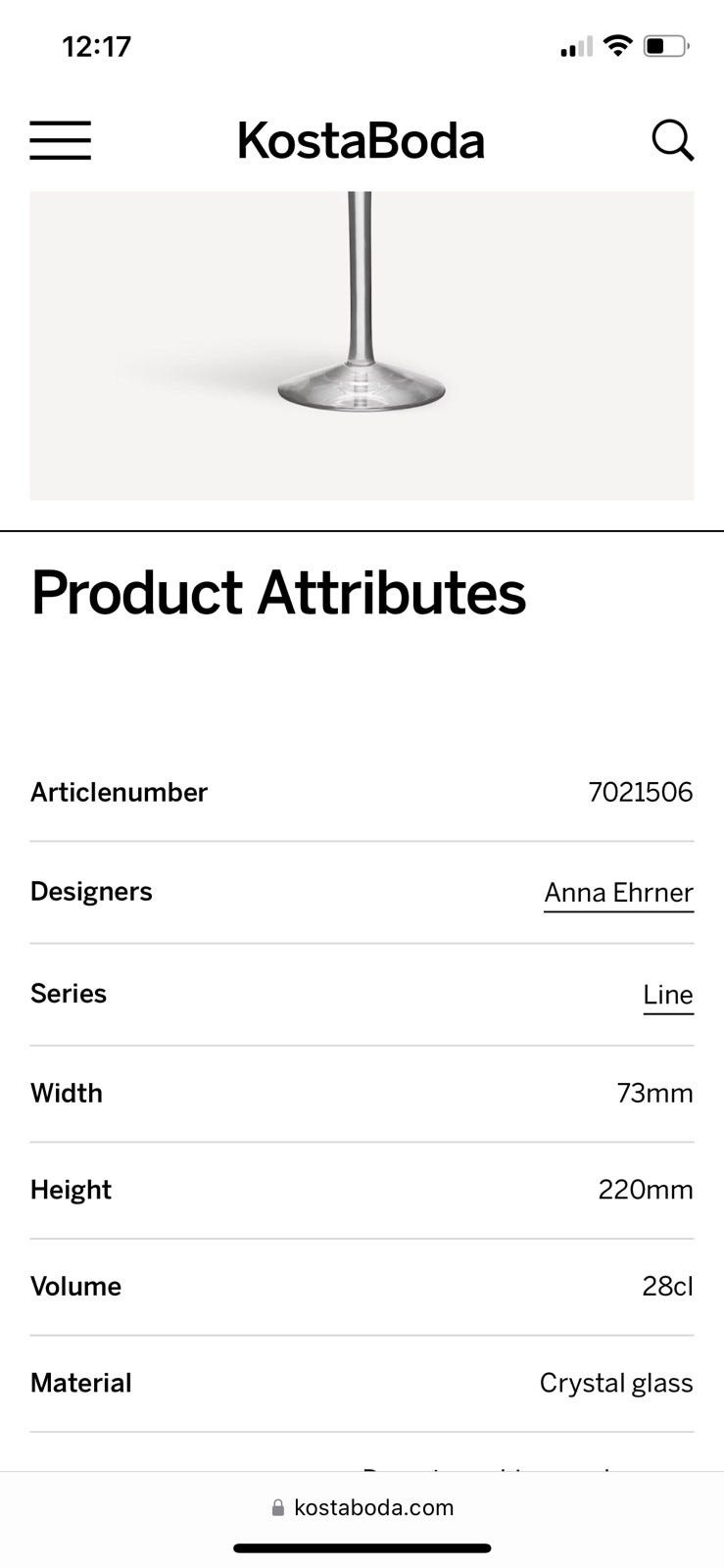This screenshot has height=1568, width=724.
Task: Tap the Height value 220mm
Action: (x=645, y=1190)
